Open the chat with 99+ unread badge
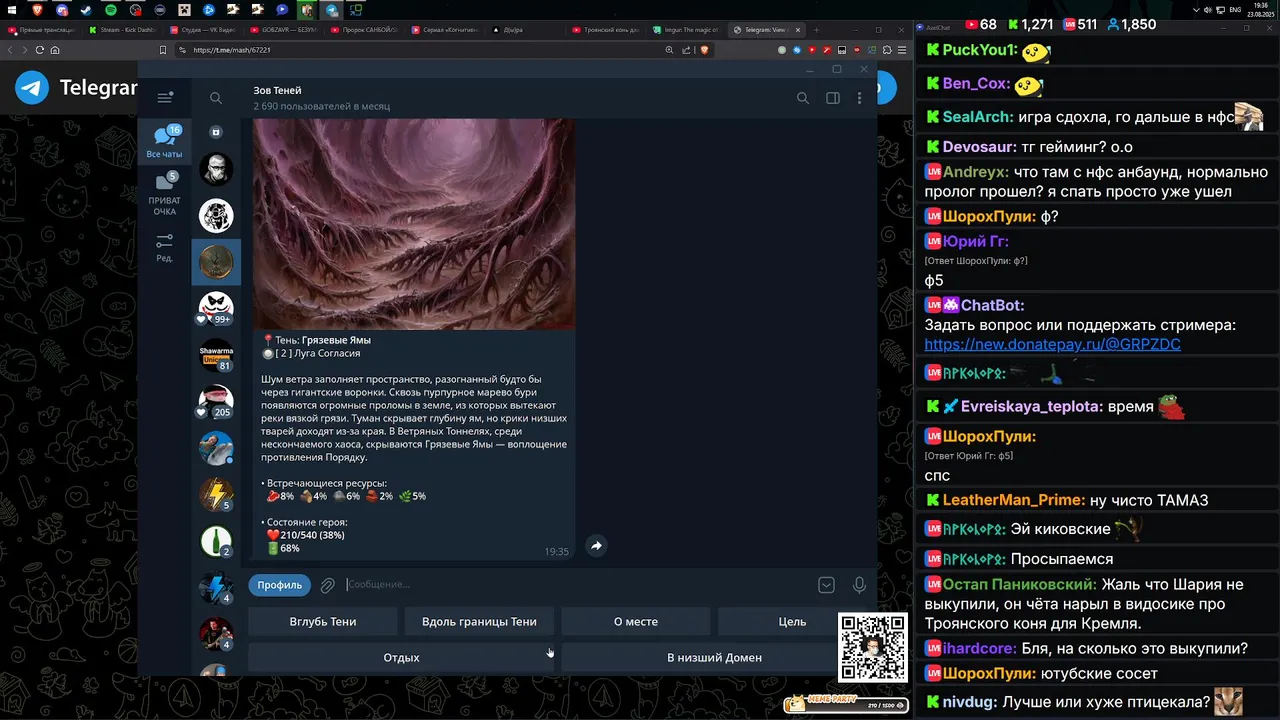 216,308
